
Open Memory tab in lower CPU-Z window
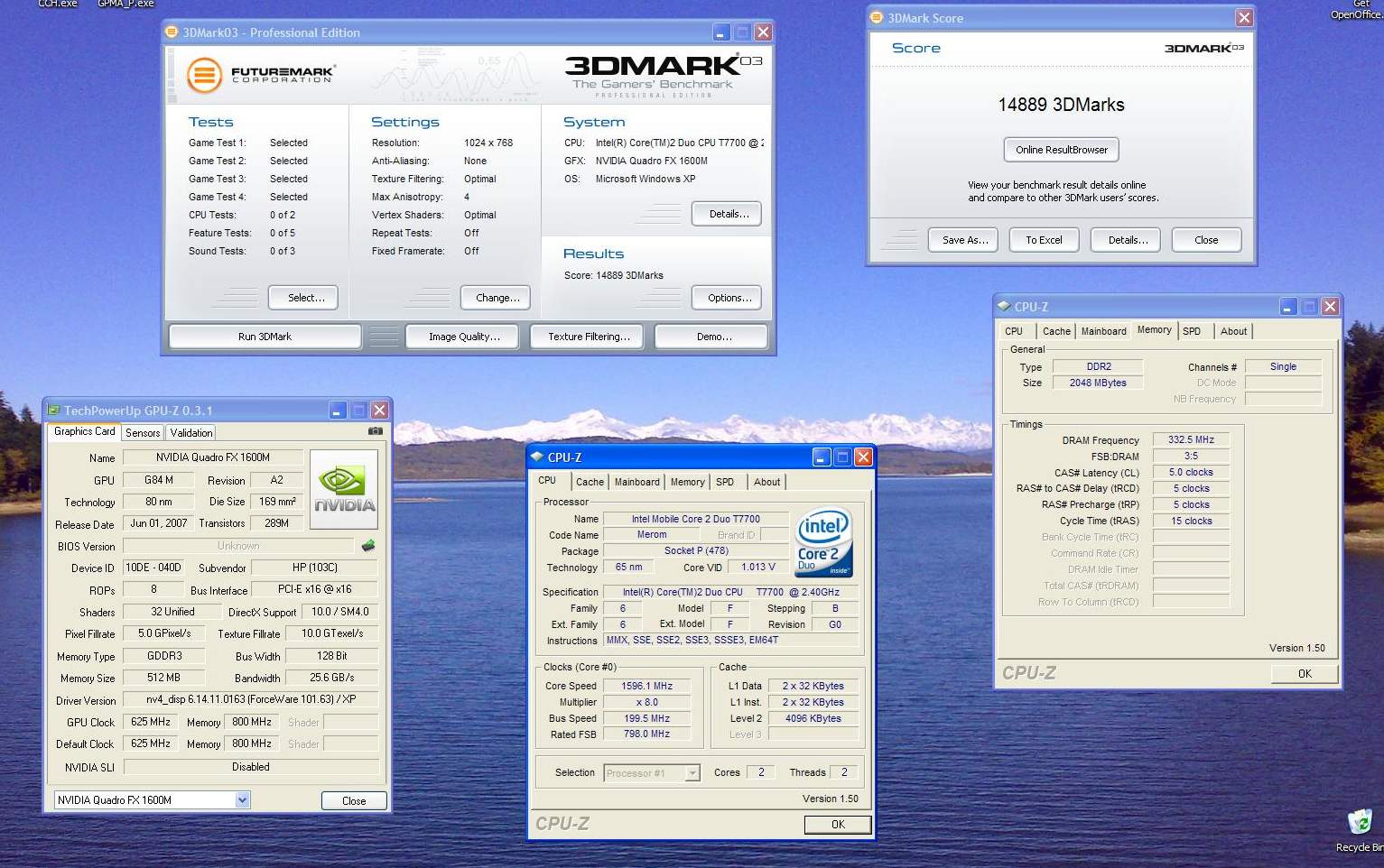point(687,482)
